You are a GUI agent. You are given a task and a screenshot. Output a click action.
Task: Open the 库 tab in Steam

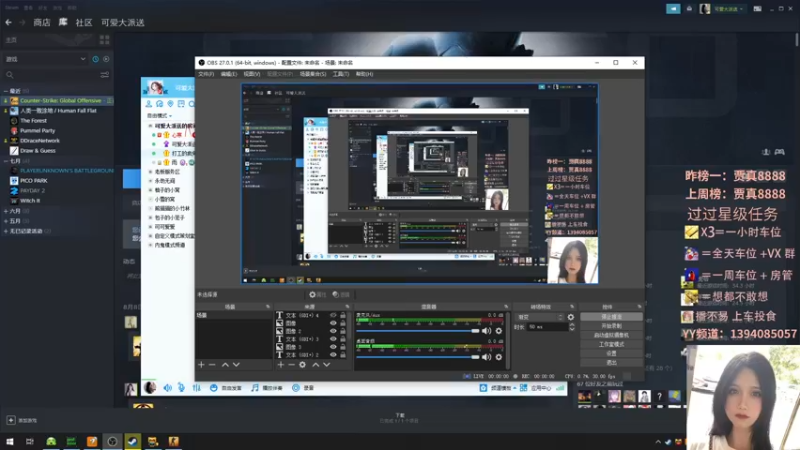coord(63,22)
